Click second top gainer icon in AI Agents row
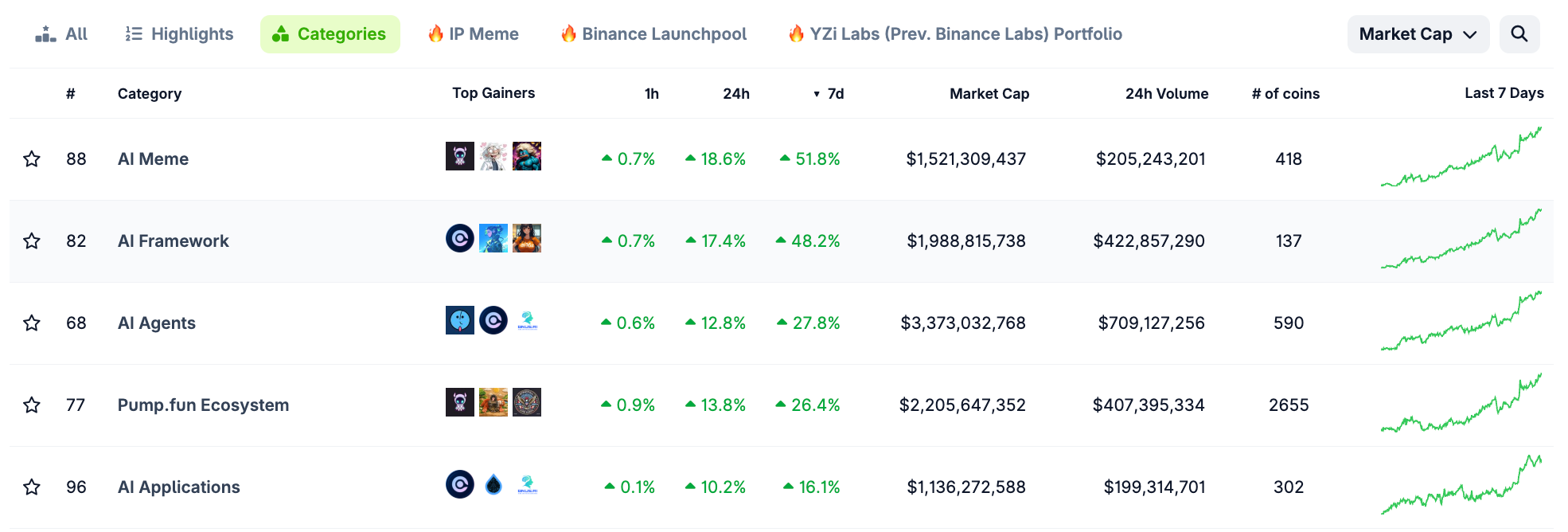Screen dimensions: 1568x532 tap(493, 320)
